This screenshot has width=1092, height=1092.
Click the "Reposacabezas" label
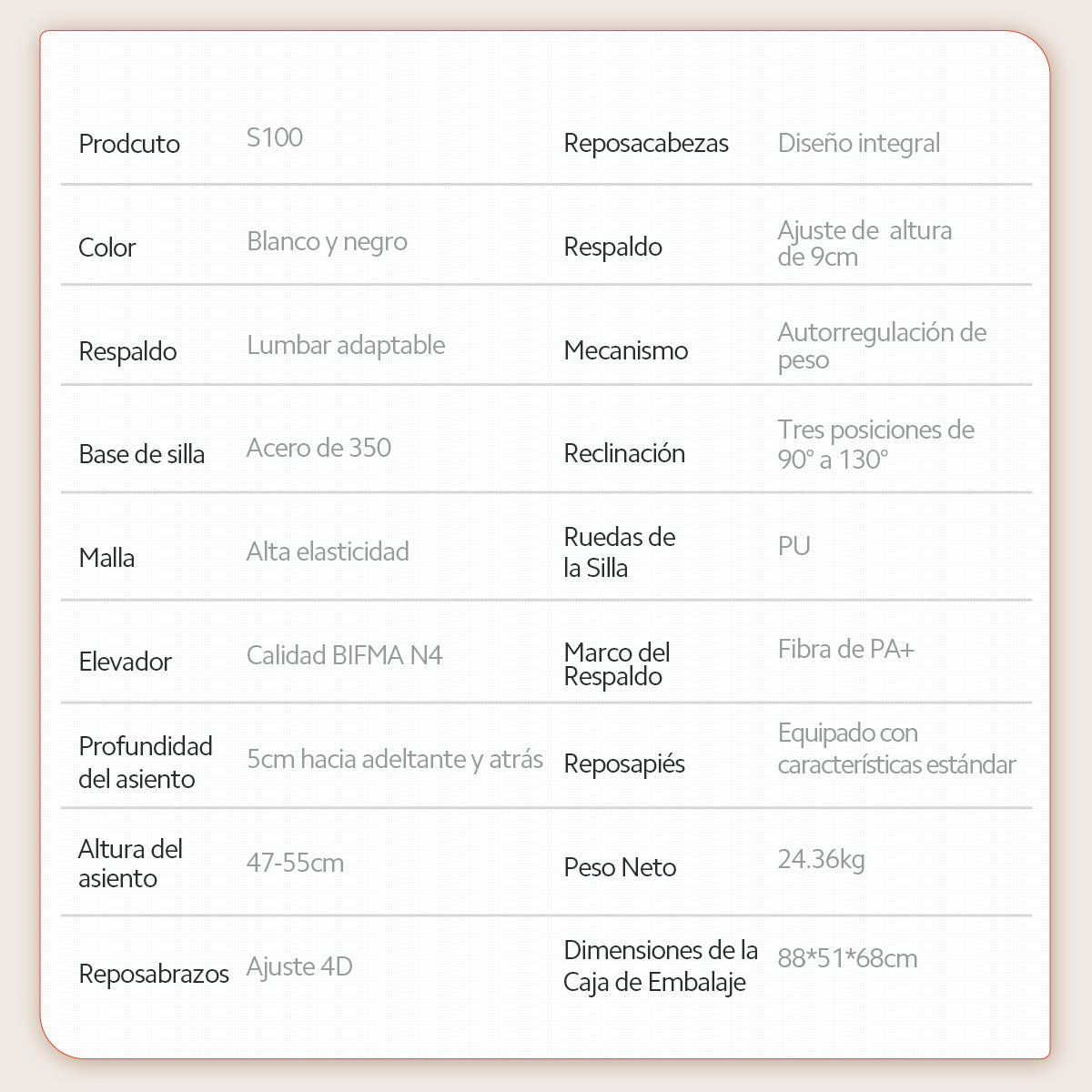click(x=646, y=144)
